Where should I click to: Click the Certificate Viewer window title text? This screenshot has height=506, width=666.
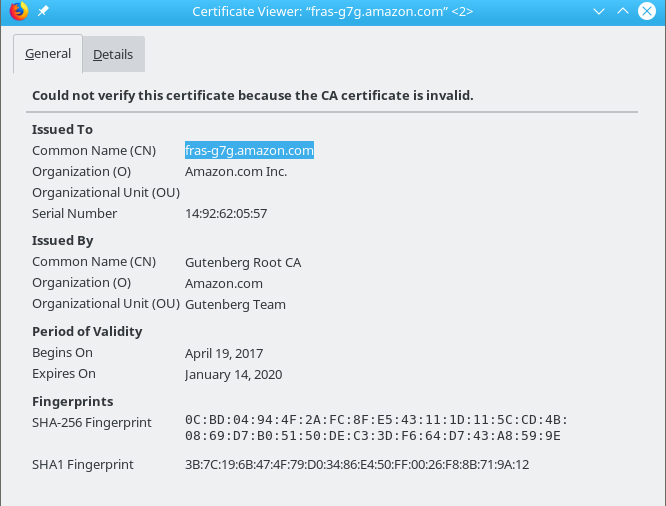(331, 11)
